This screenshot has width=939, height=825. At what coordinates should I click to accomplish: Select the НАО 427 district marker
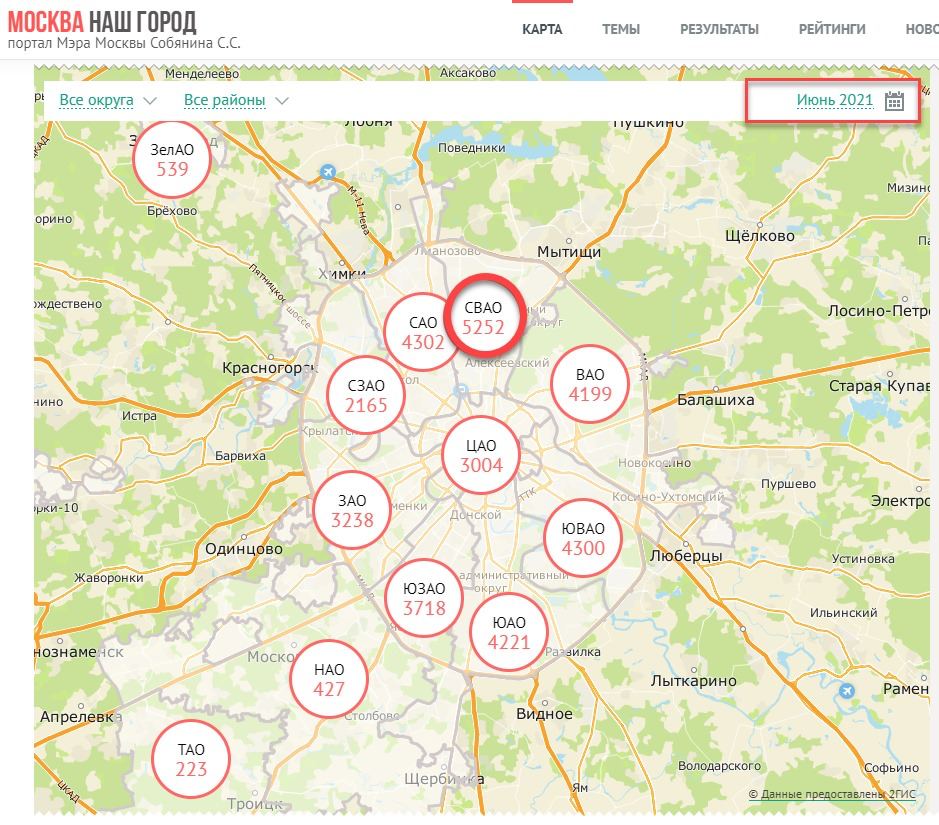point(329,679)
